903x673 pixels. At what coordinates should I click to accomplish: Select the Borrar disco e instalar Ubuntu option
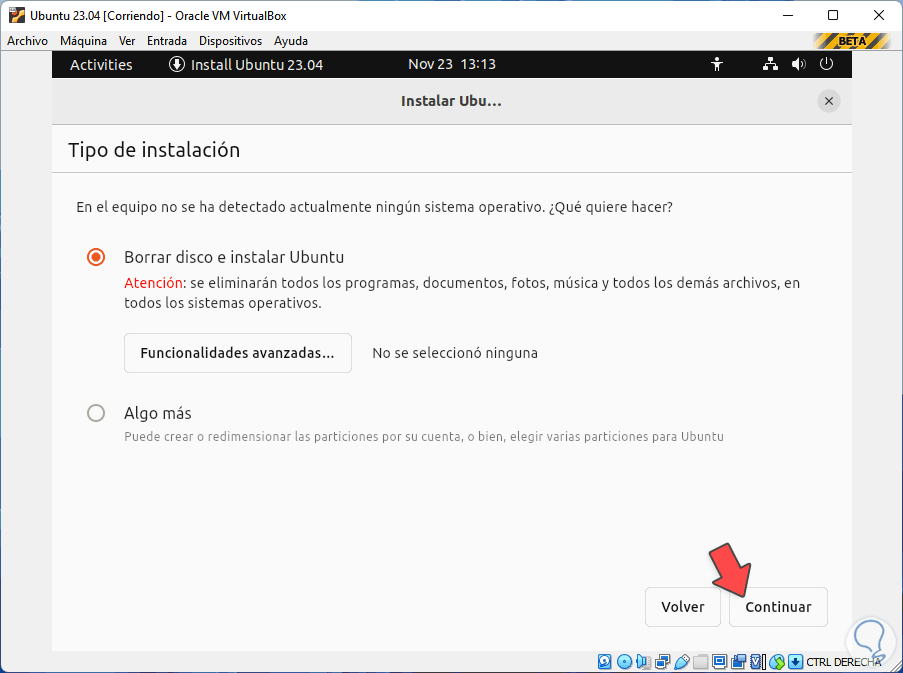[x=96, y=257]
